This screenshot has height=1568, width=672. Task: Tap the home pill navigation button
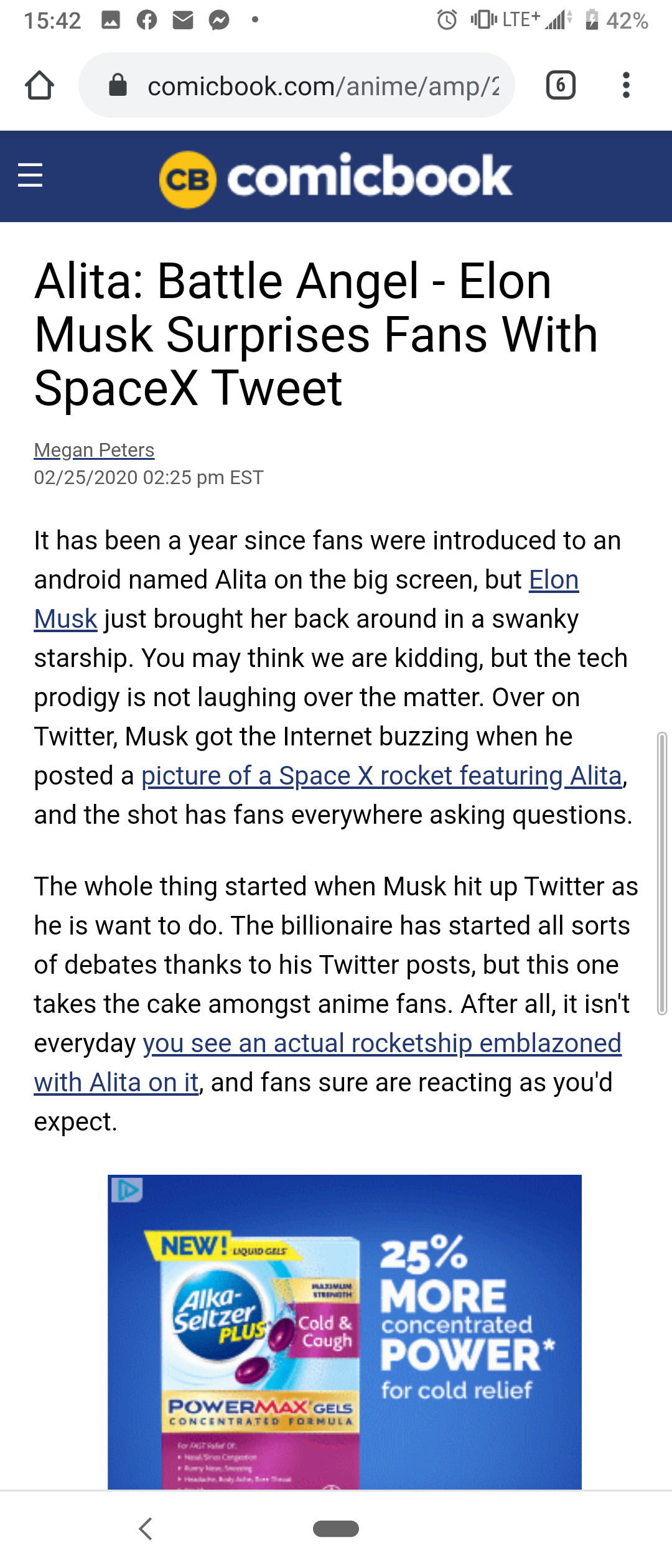pyautogui.click(x=336, y=1528)
